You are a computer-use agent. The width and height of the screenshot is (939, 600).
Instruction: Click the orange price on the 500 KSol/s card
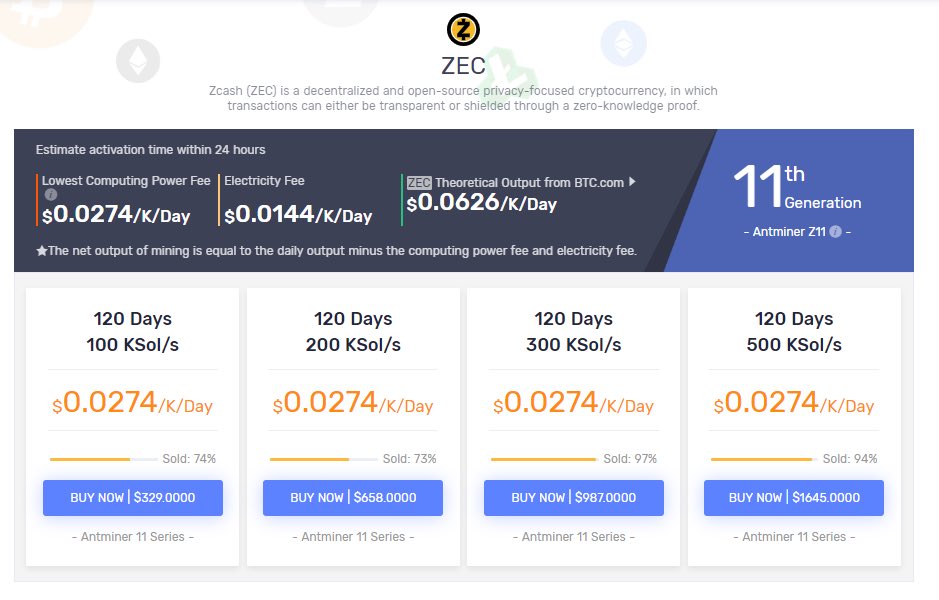pyautogui.click(x=793, y=402)
